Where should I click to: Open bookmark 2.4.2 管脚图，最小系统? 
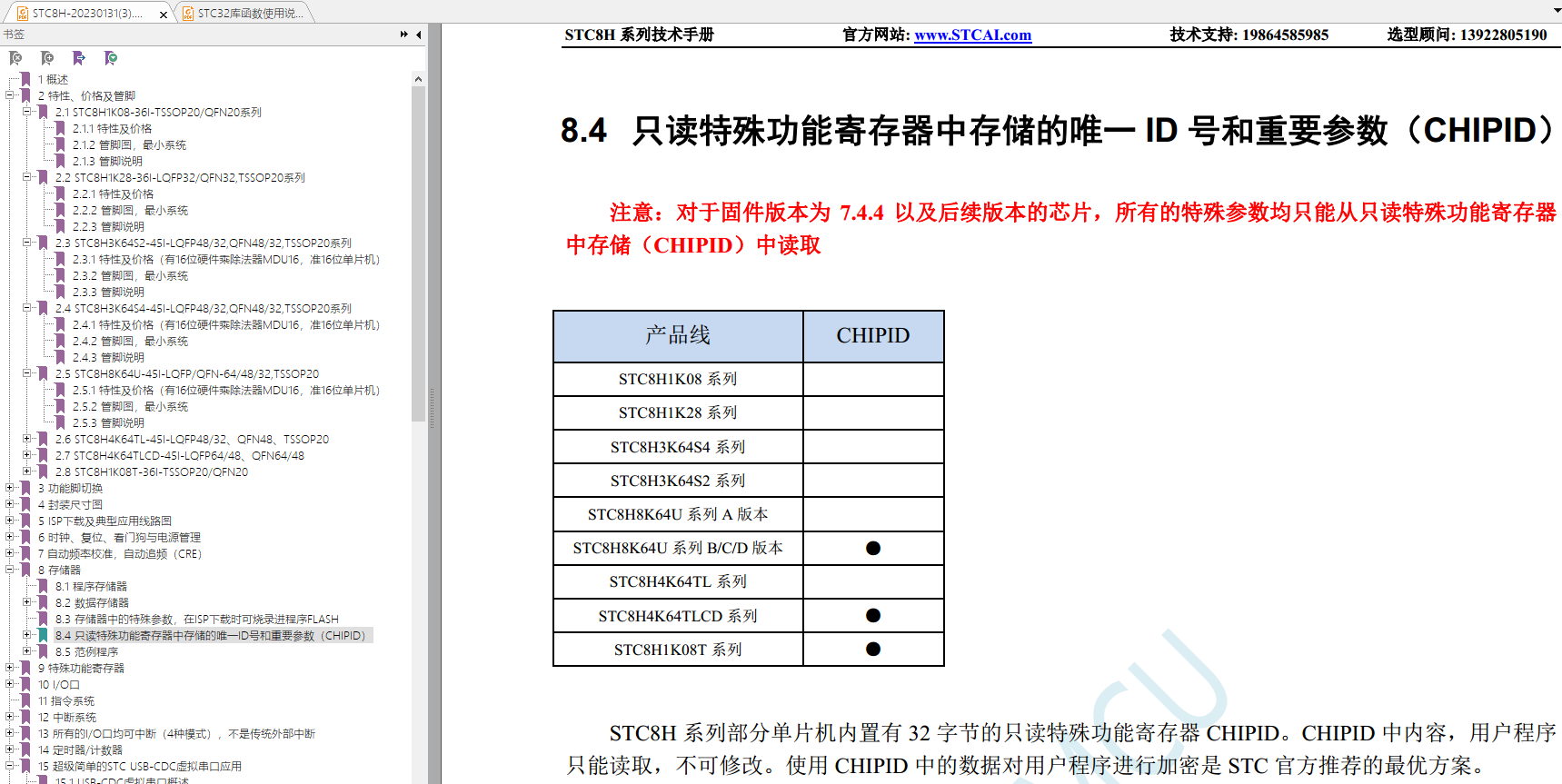pyautogui.click(x=130, y=342)
